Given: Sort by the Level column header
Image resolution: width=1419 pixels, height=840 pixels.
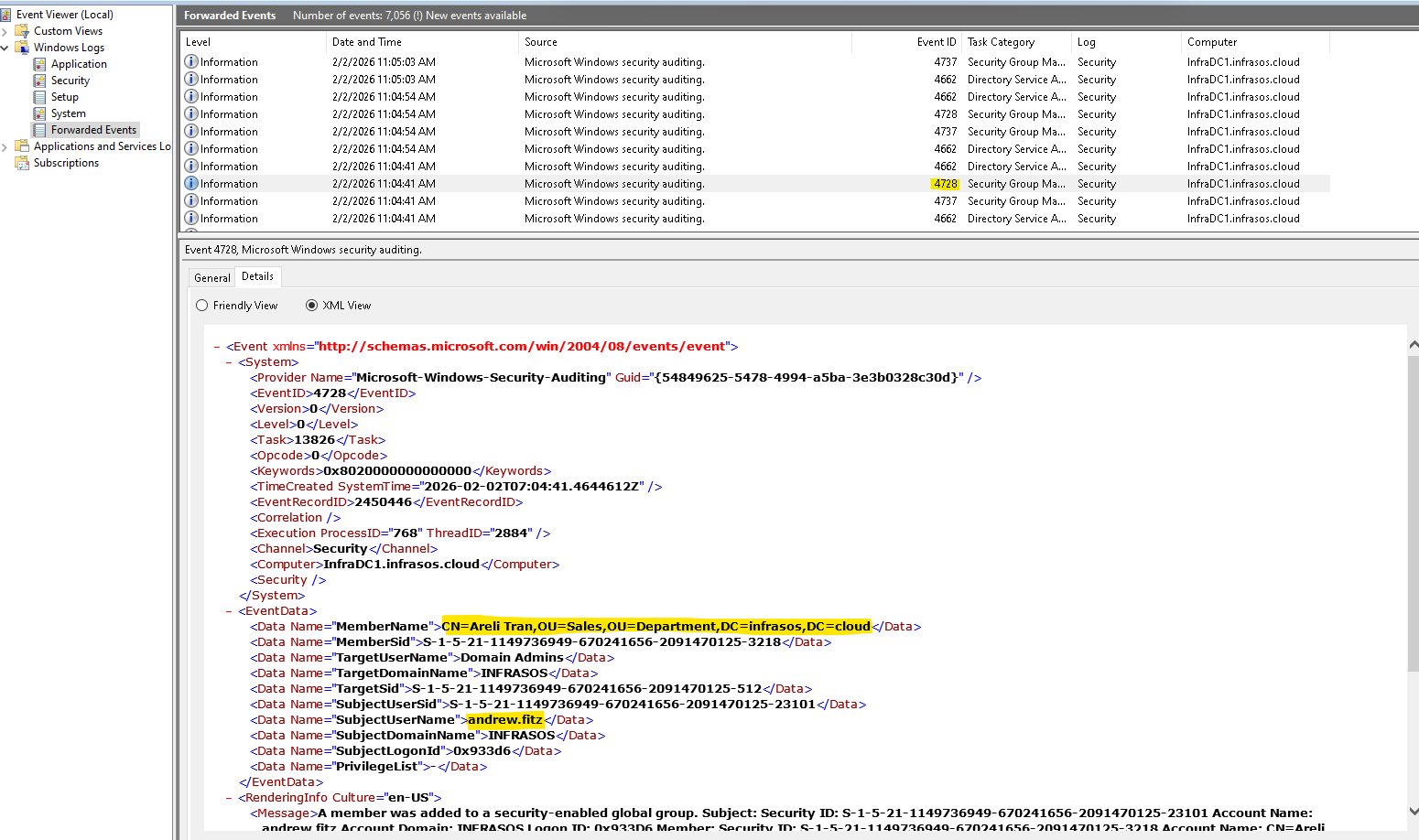Looking at the screenshot, I should tap(252, 42).
